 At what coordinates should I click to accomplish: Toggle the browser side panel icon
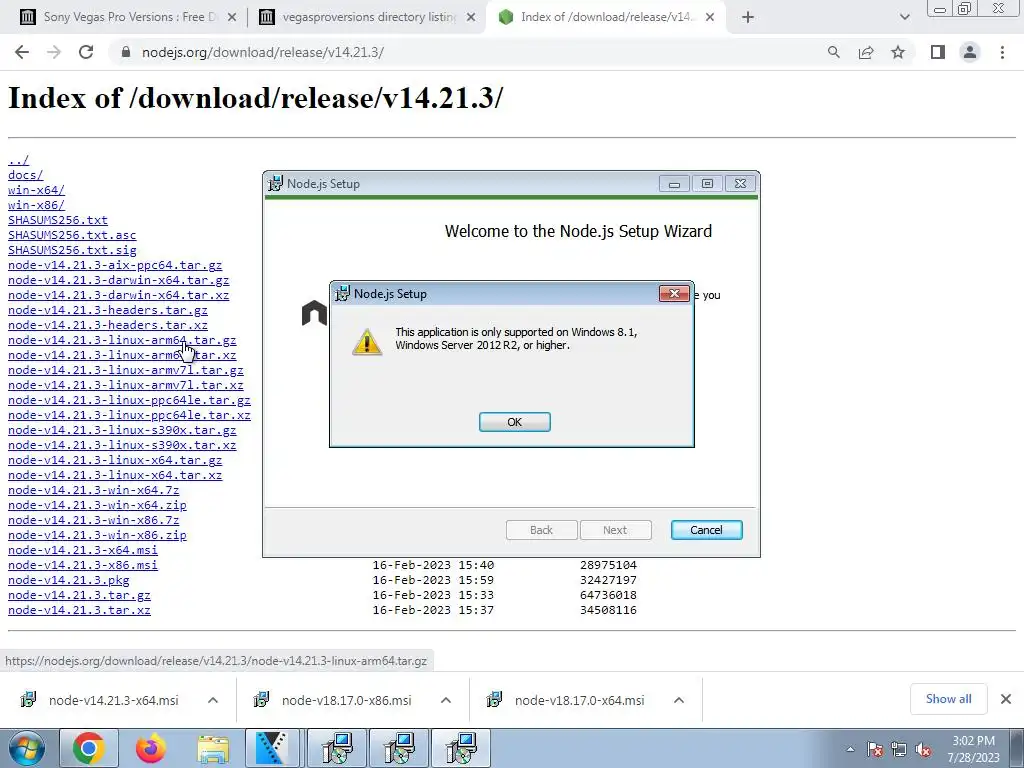[938, 52]
